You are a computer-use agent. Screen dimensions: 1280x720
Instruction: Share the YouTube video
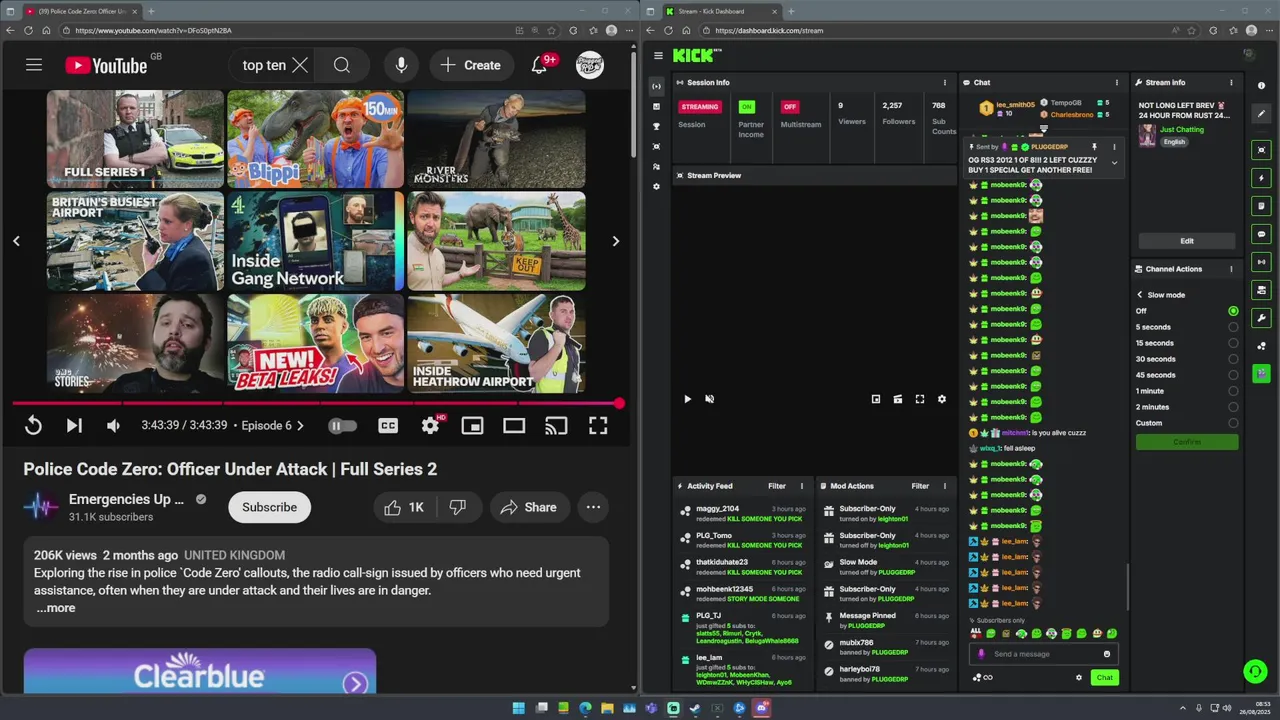pyautogui.click(x=528, y=507)
